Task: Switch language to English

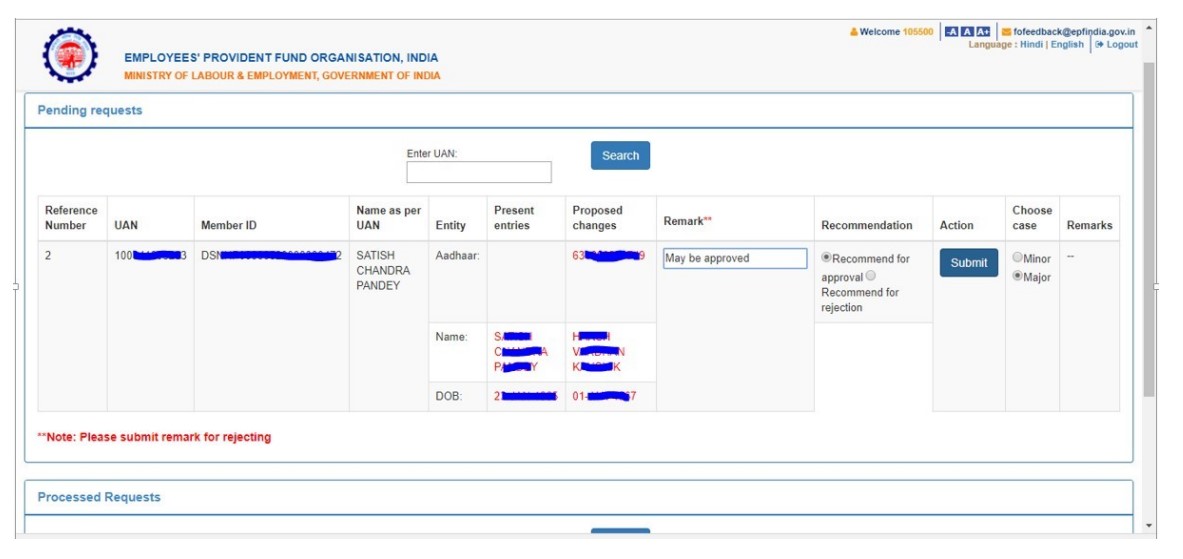Action: pyautogui.click(x=1067, y=45)
